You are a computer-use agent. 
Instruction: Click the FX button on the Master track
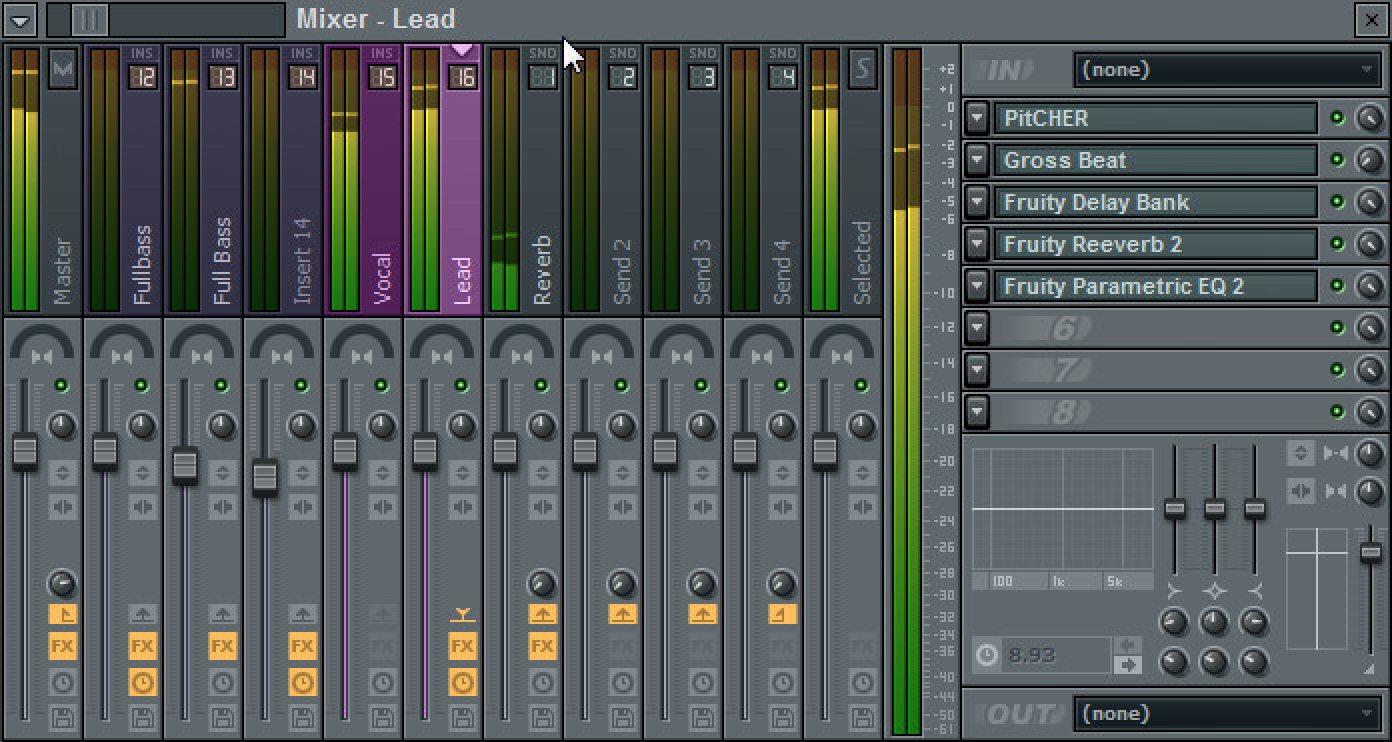[62, 647]
